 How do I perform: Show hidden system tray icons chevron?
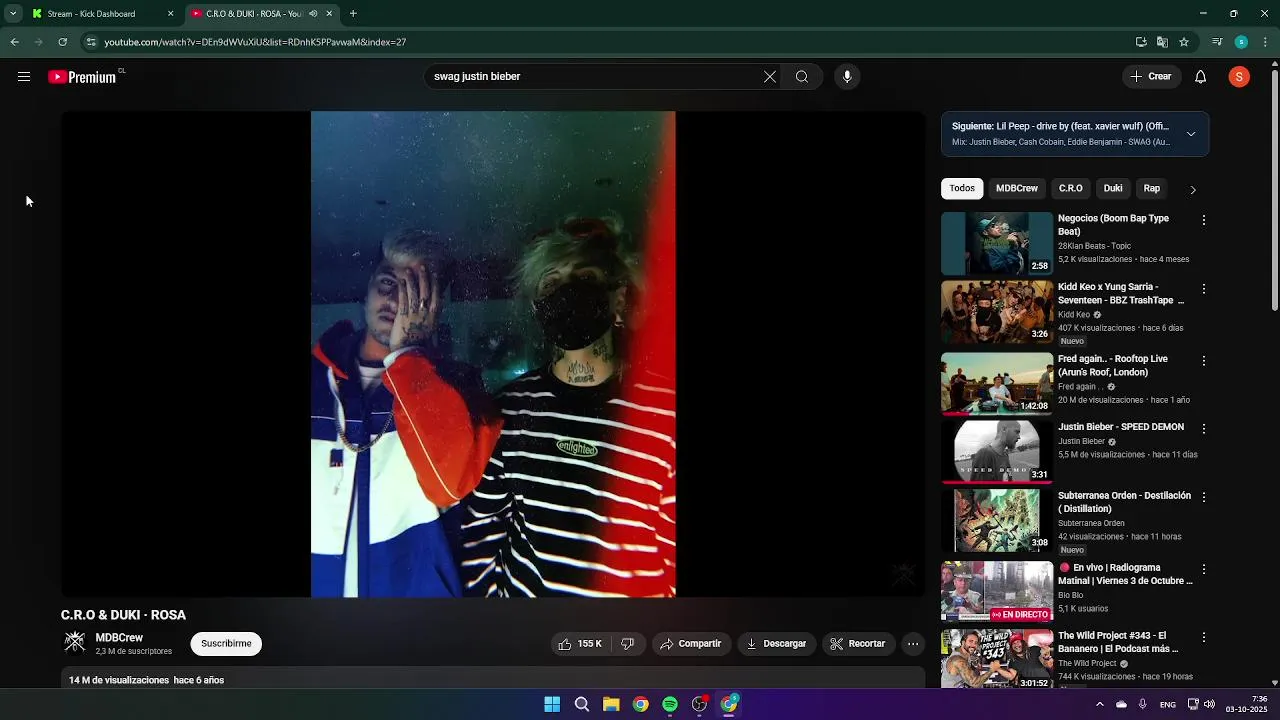[1100, 704]
